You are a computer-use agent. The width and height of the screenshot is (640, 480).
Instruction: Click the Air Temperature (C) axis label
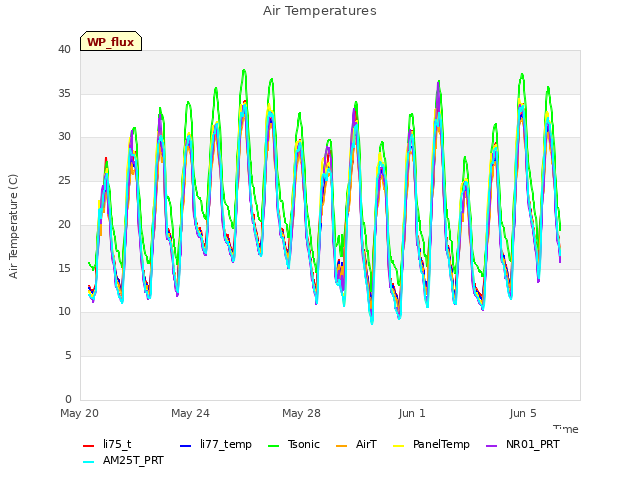coord(13,227)
